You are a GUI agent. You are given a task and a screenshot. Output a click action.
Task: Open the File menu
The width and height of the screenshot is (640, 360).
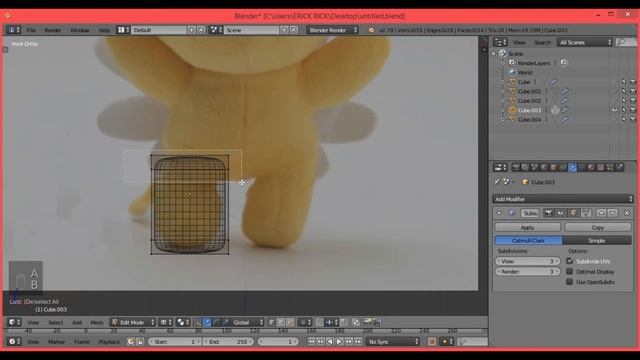click(31, 30)
